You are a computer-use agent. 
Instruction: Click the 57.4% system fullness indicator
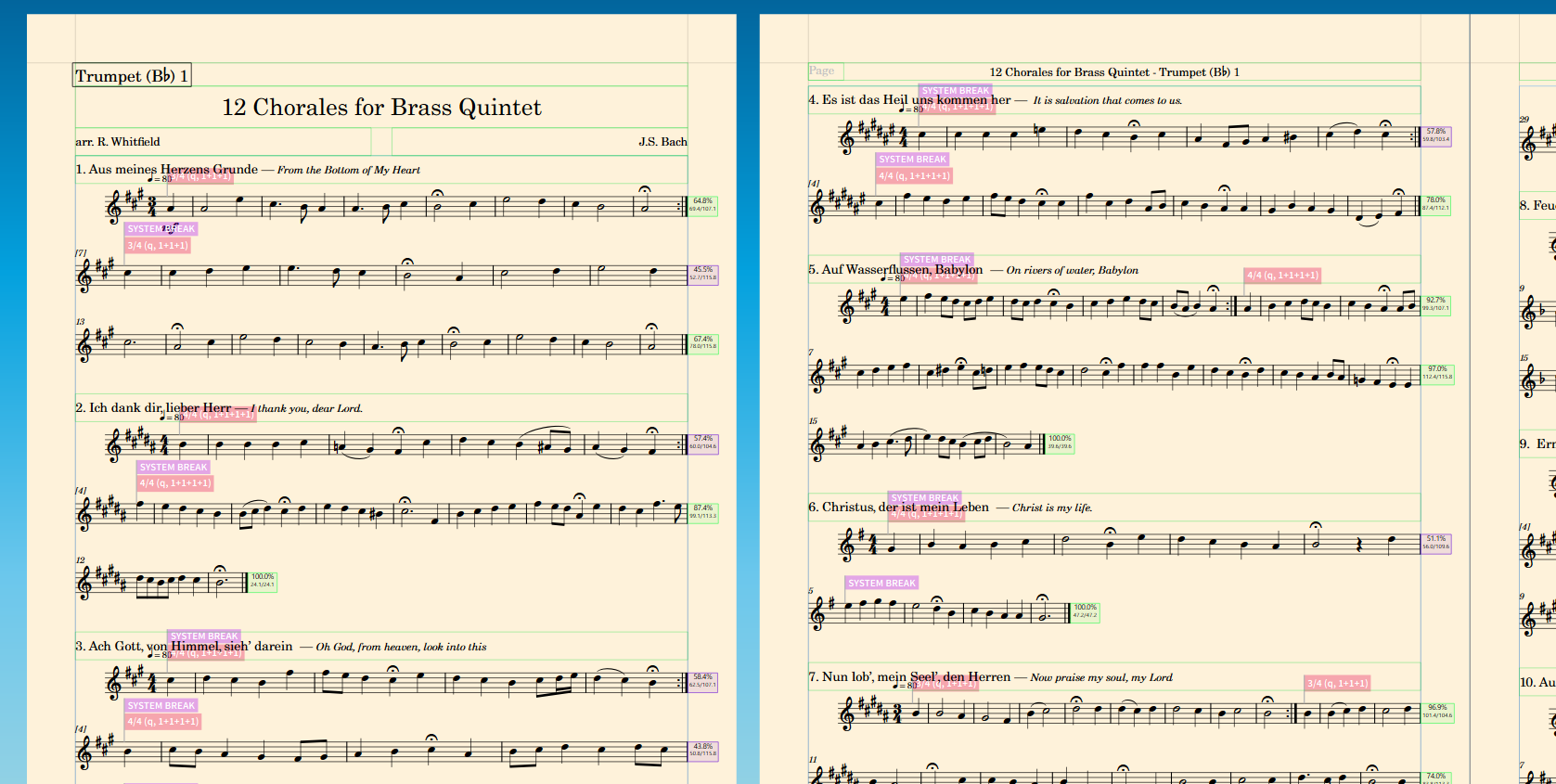point(702,443)
